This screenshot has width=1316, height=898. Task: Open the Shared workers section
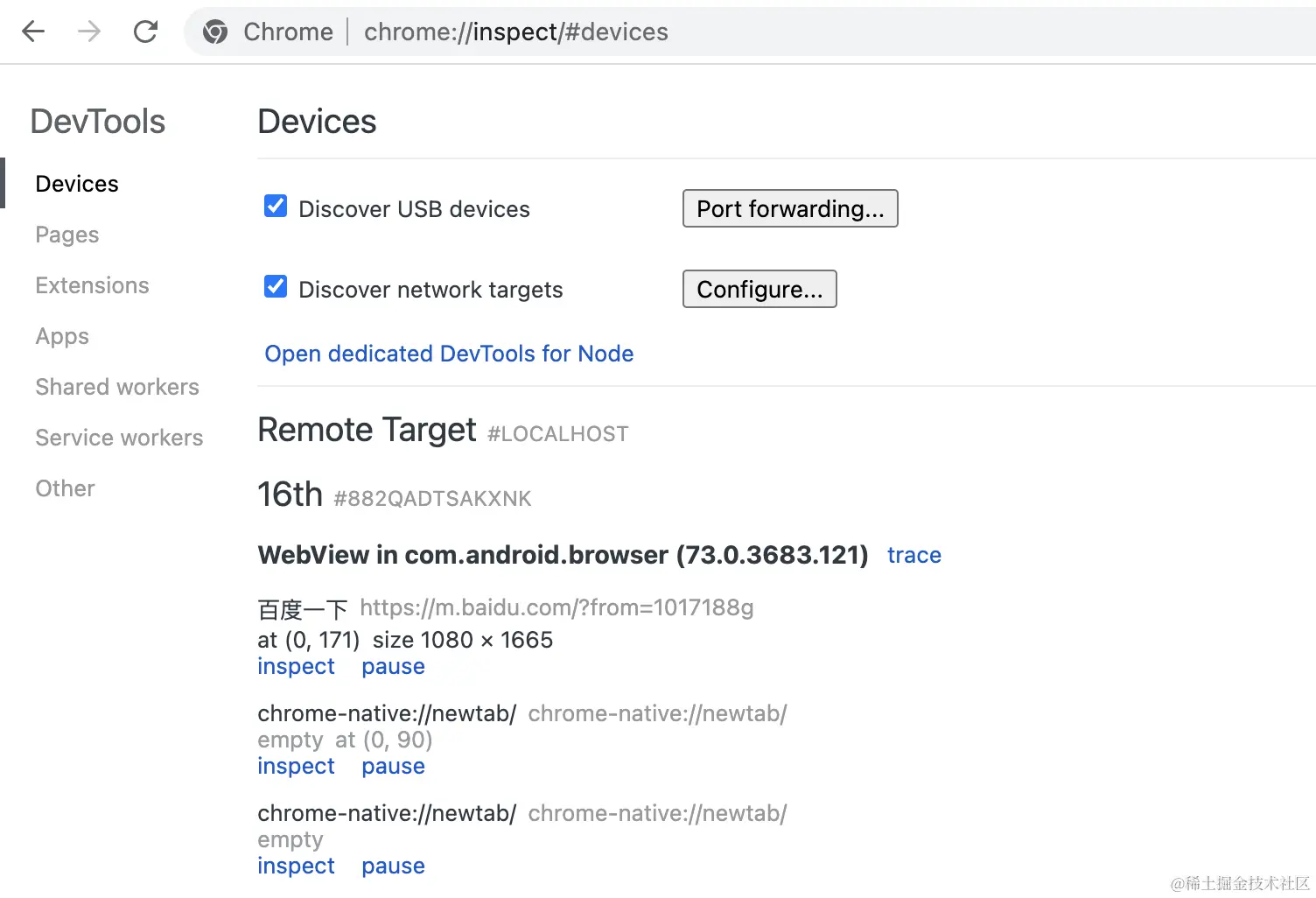point(117,387)
